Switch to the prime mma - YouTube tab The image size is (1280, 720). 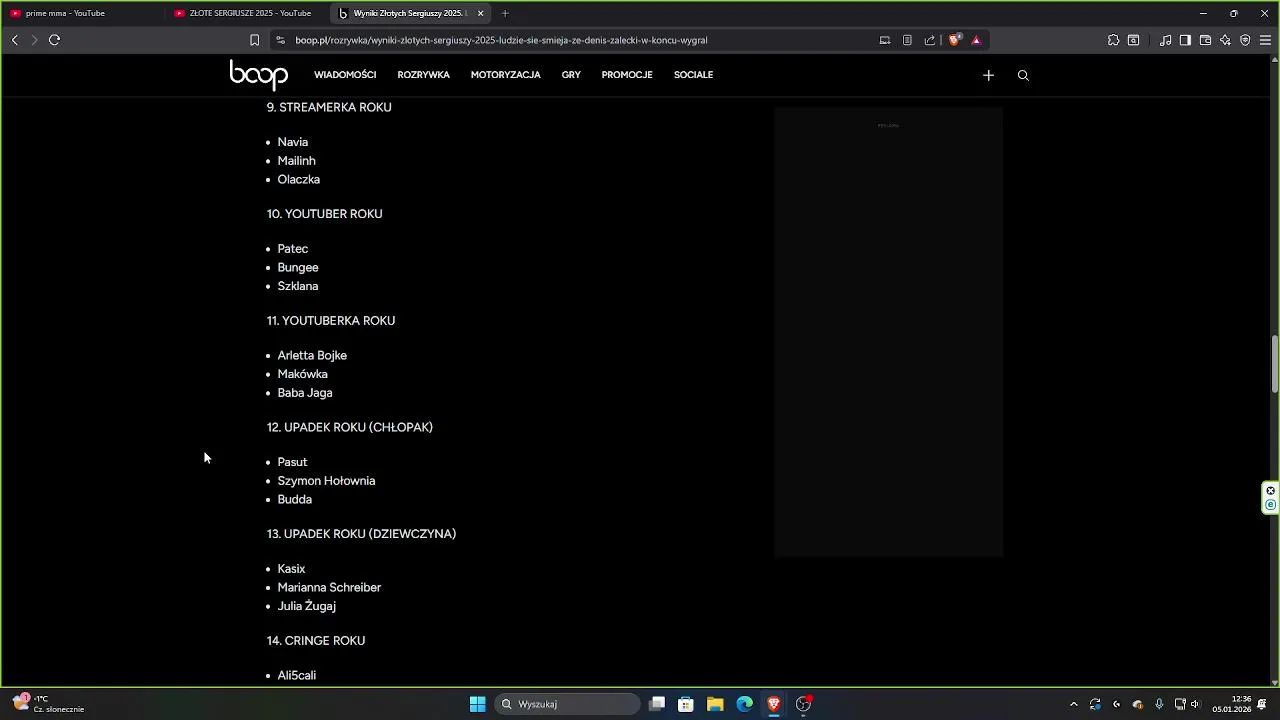pos(82,13)
